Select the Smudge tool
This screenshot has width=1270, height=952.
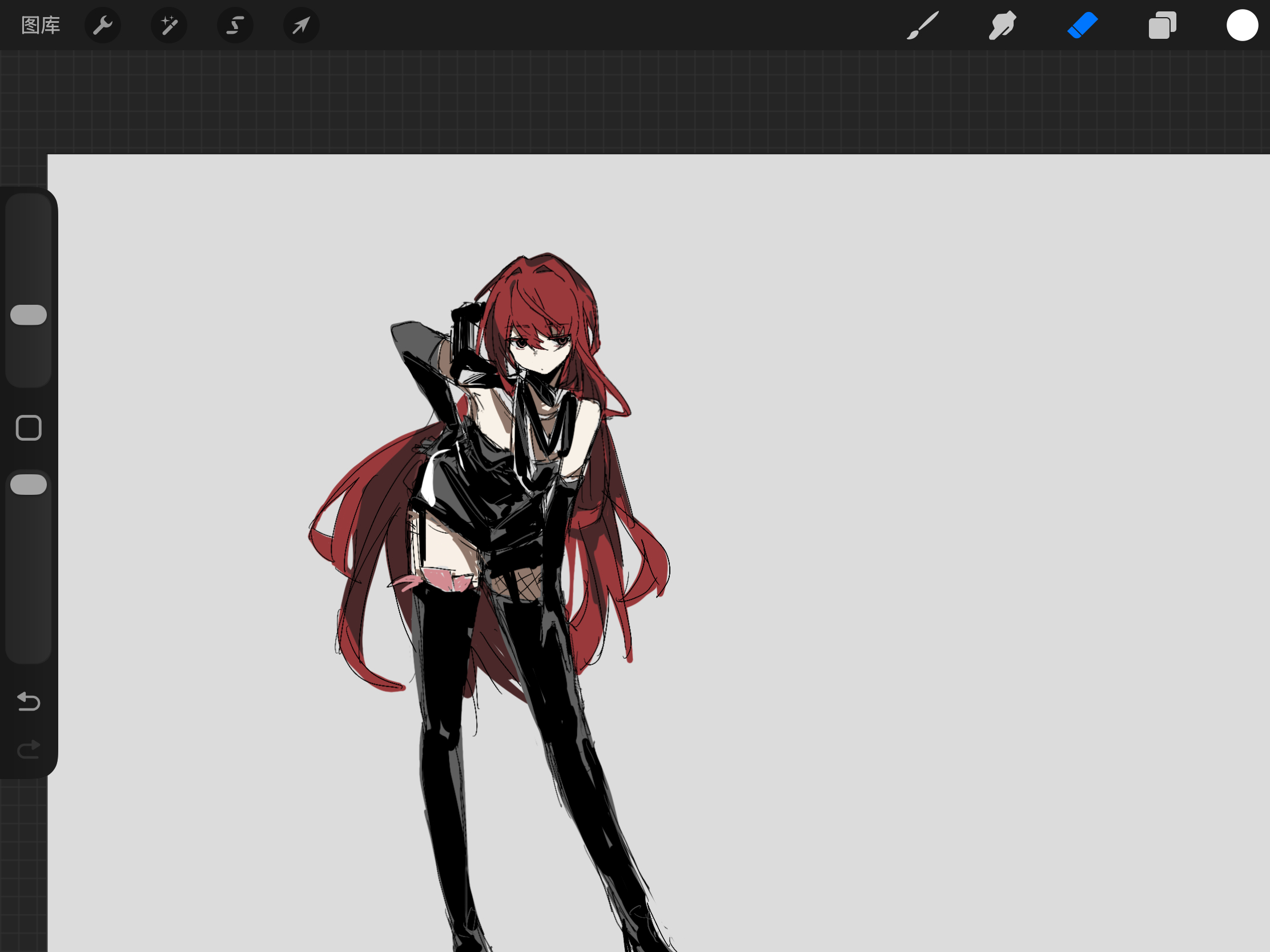(x=1002, y=25)
